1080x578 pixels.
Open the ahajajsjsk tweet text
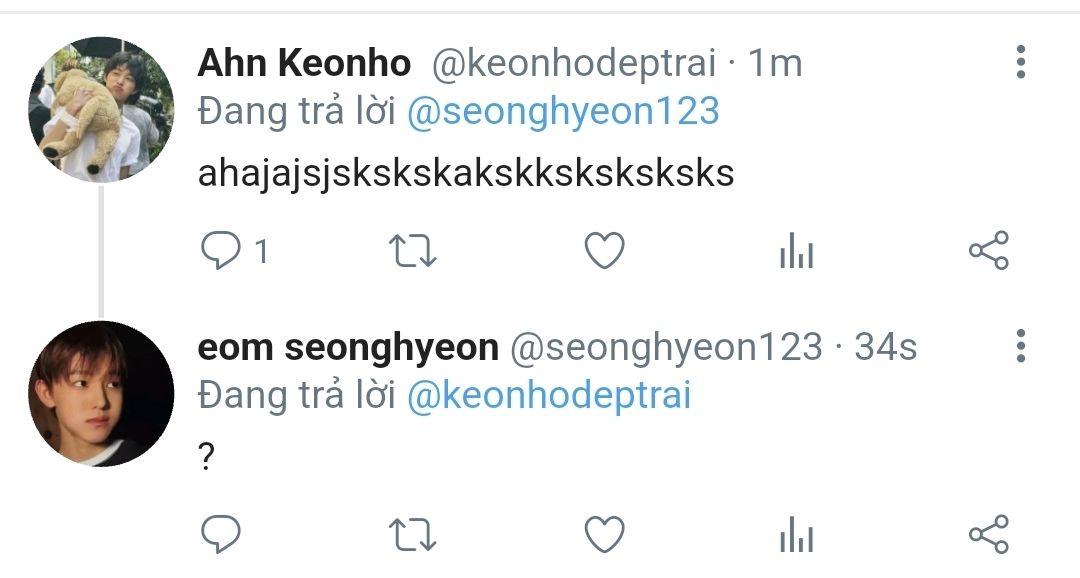click(466, 173)
